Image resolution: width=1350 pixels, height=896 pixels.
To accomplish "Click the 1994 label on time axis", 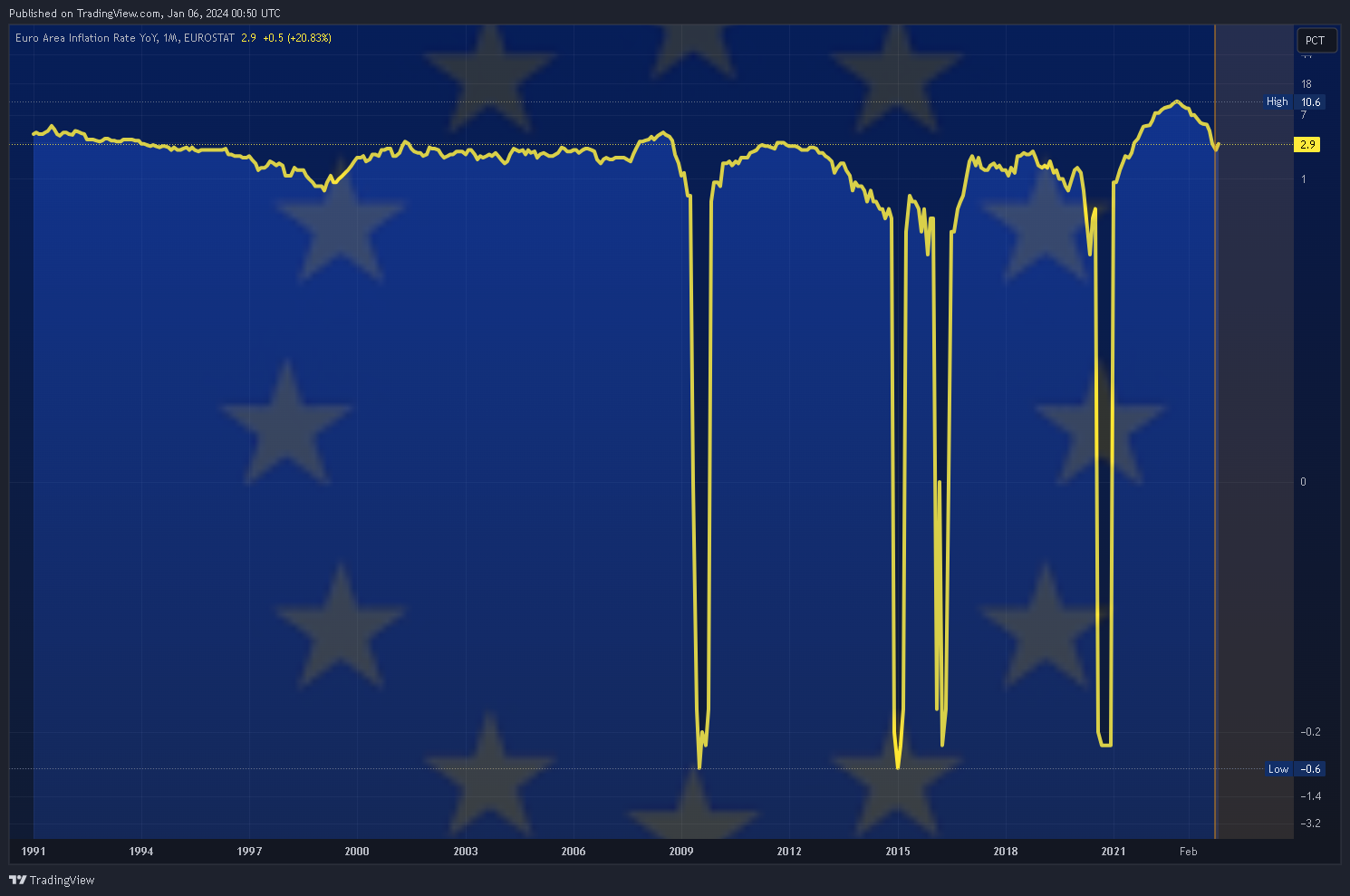I will (141, 852).
